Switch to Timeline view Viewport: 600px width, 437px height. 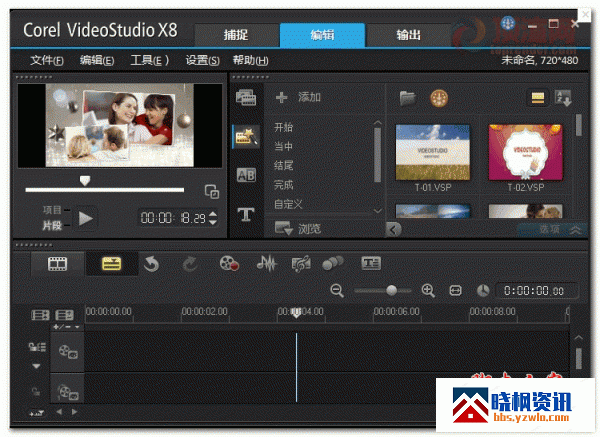click(x=112, y=264)
